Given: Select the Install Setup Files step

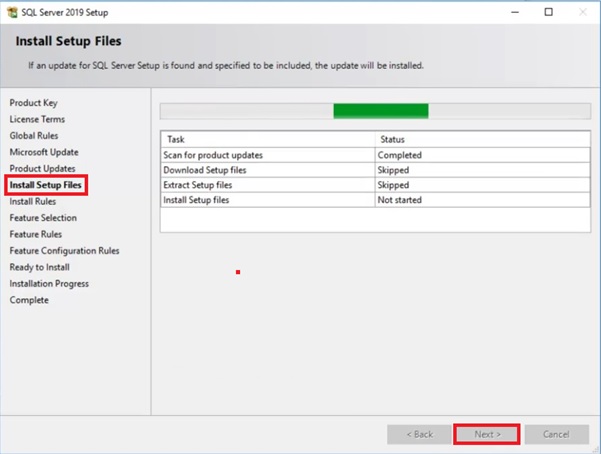Looking at the screenshot, I should (46, 185).
